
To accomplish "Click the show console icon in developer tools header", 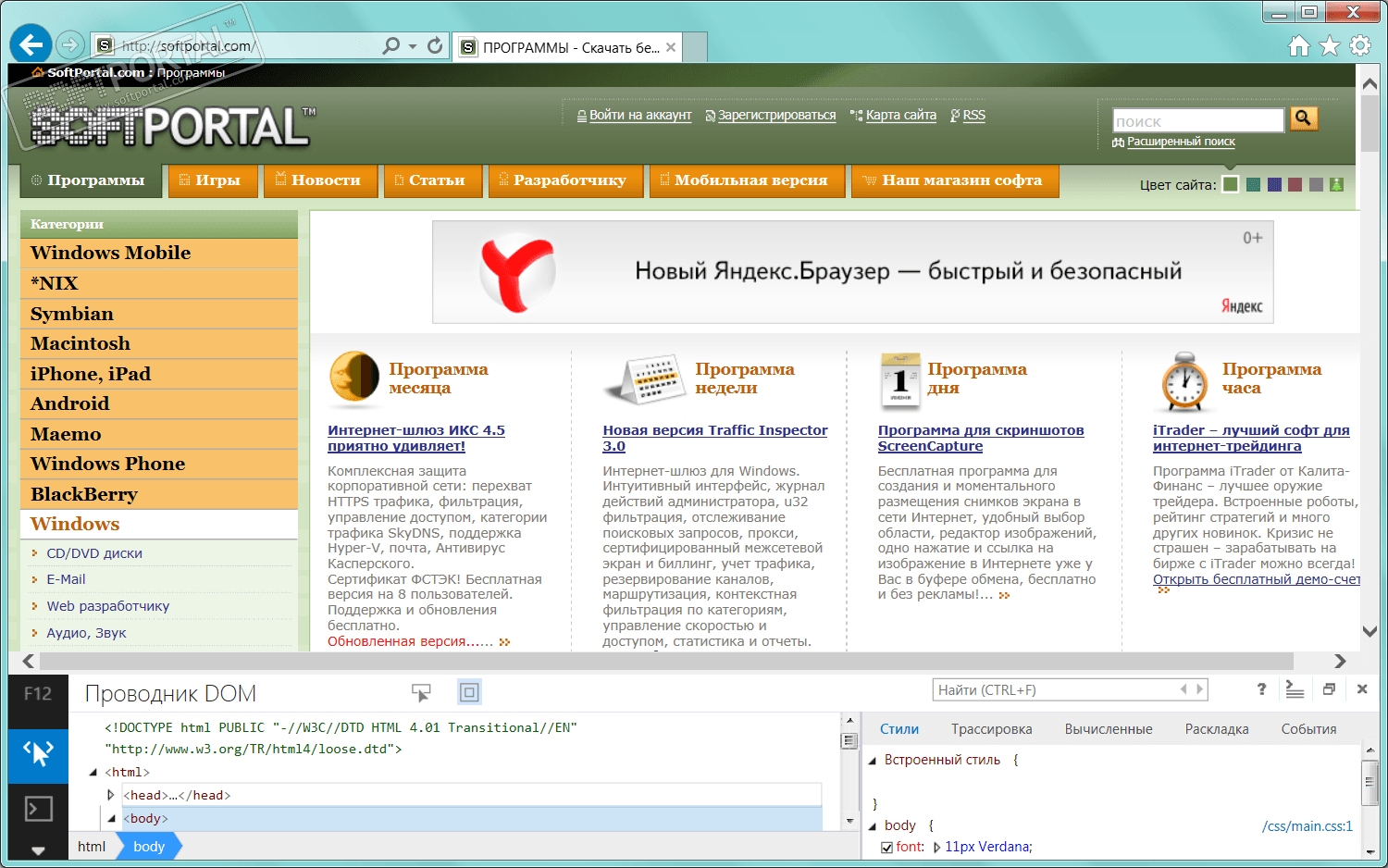I will pos(1295,689).
